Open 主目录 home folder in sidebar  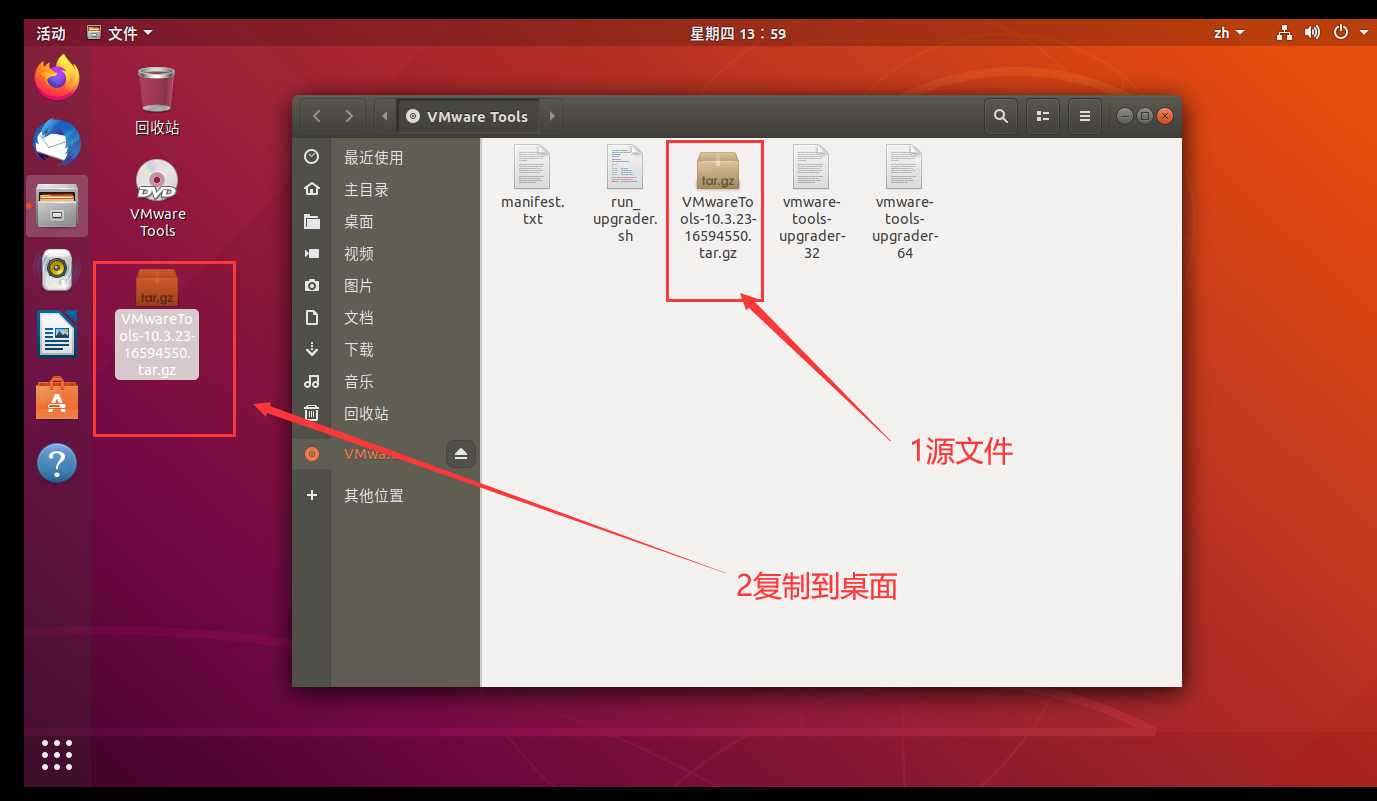(385, 189)
